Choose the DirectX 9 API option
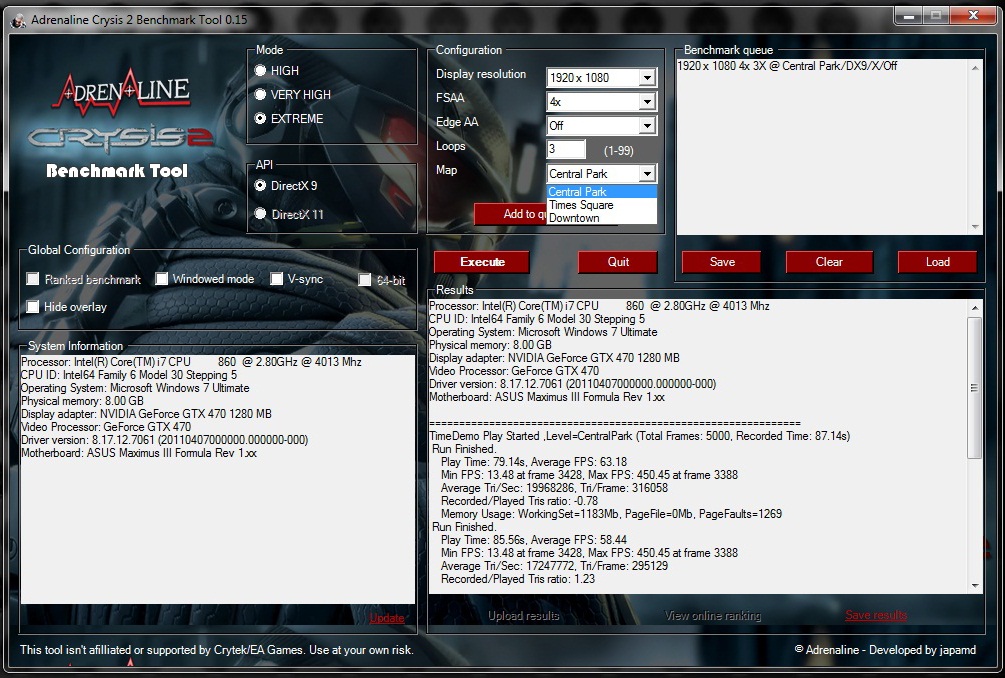Screen dimensions: 1005x678 [260, 185]
